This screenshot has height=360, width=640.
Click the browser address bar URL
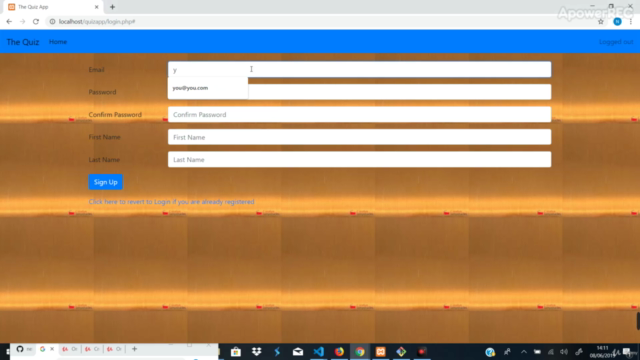coord(97,22)
